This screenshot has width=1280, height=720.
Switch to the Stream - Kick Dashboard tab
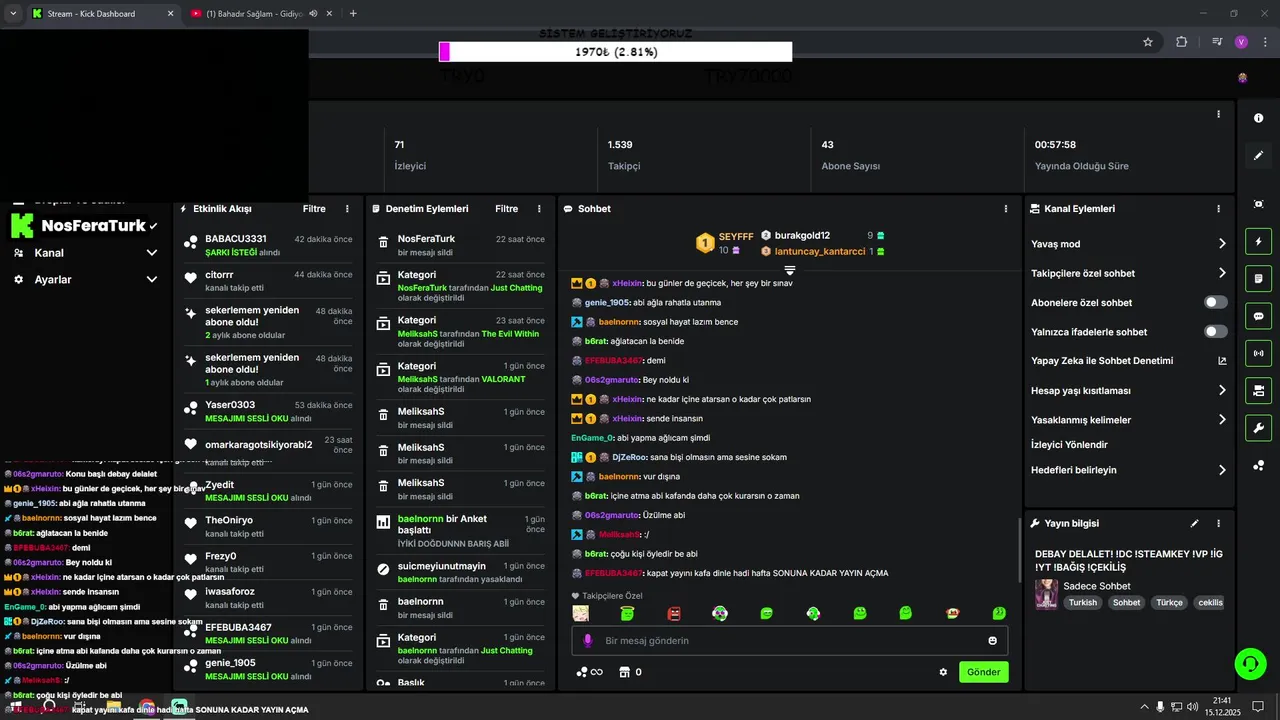click(x=101, y=14)
